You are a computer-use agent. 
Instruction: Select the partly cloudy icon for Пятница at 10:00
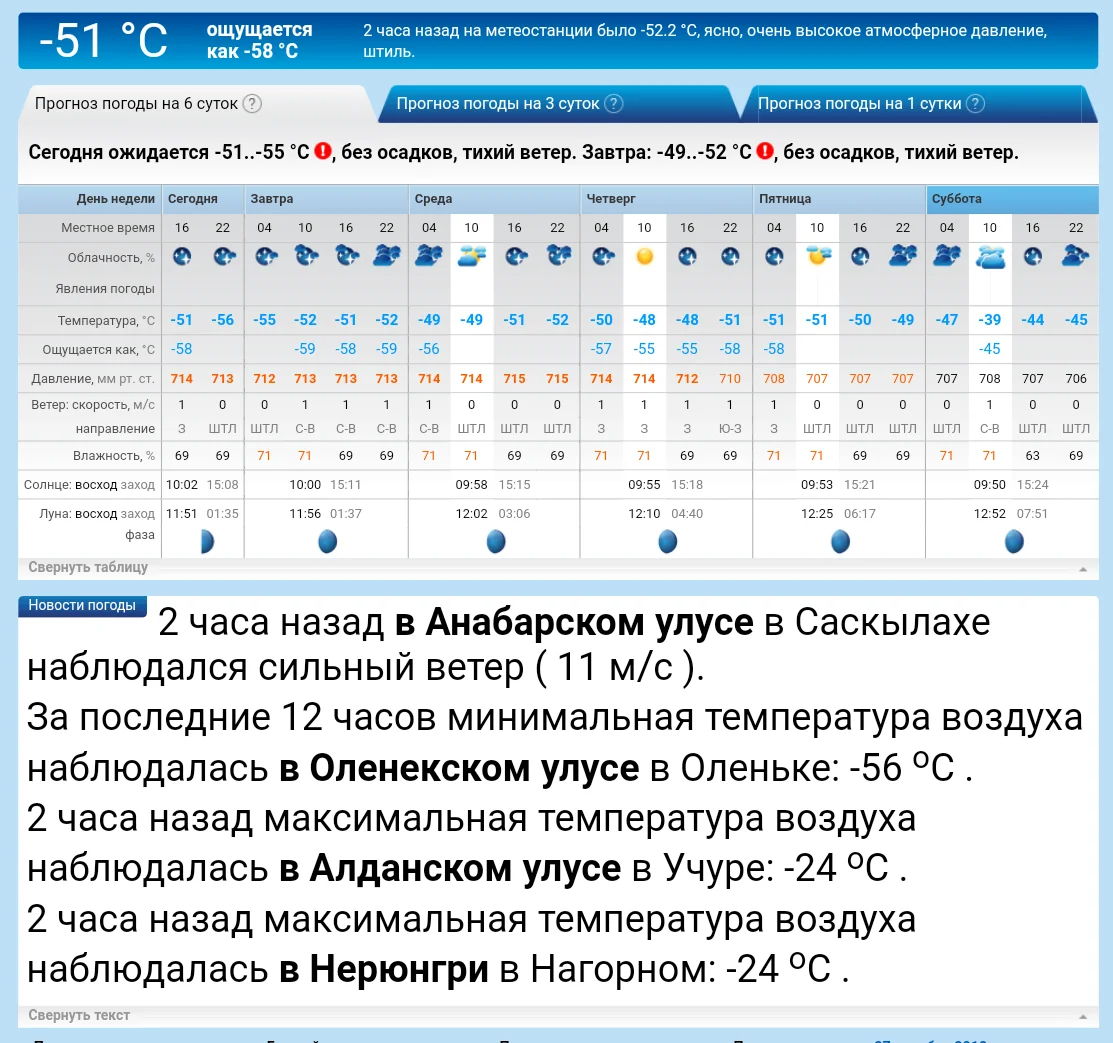tap(817, 256)
